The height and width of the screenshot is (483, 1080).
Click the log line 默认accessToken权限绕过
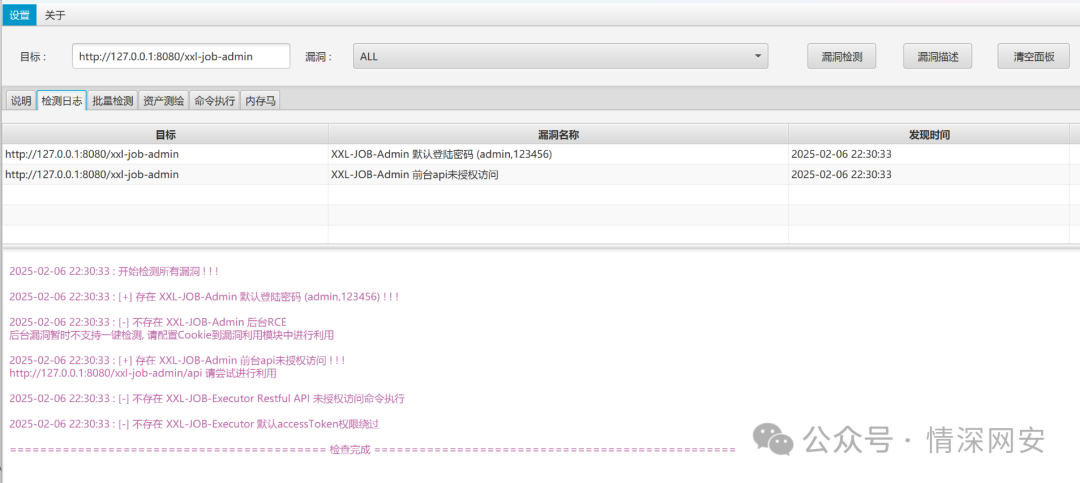pos(194,424)
